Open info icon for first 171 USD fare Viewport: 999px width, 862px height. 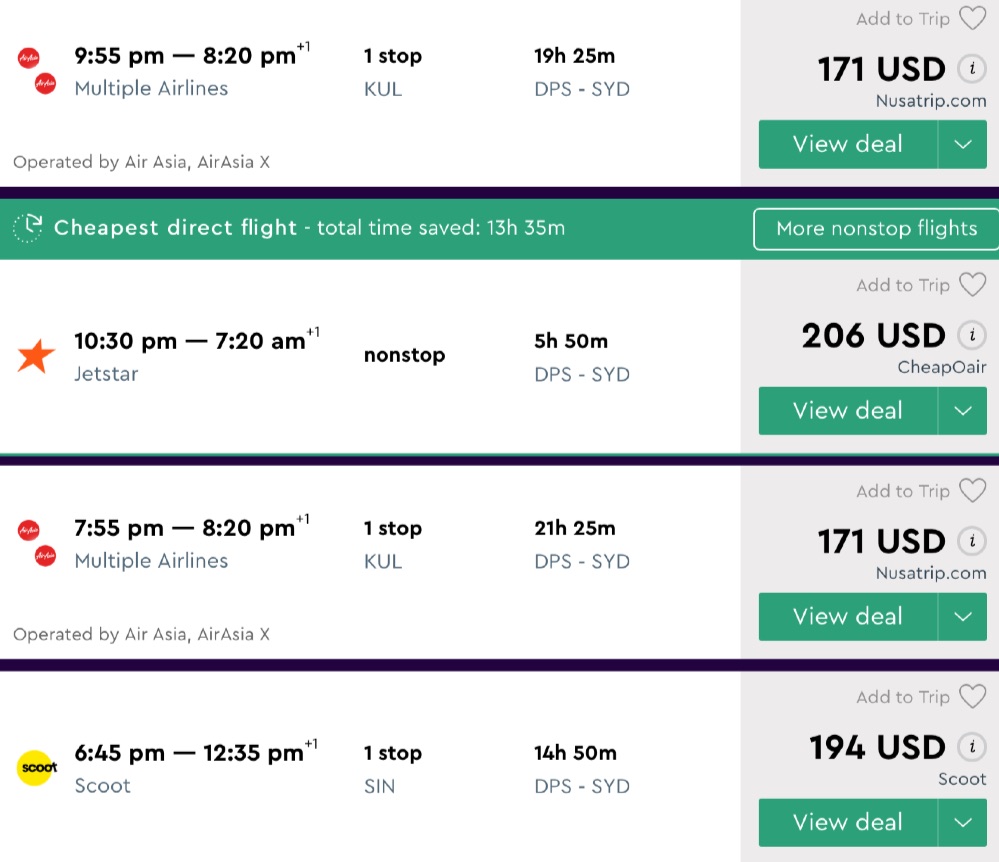pos(970,69)
